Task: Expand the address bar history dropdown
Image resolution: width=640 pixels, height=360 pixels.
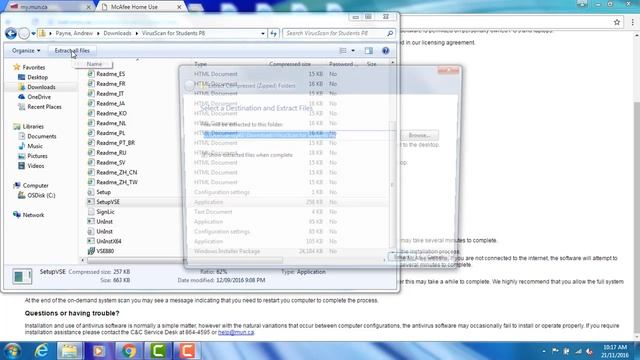Action: tap(263, 33)
